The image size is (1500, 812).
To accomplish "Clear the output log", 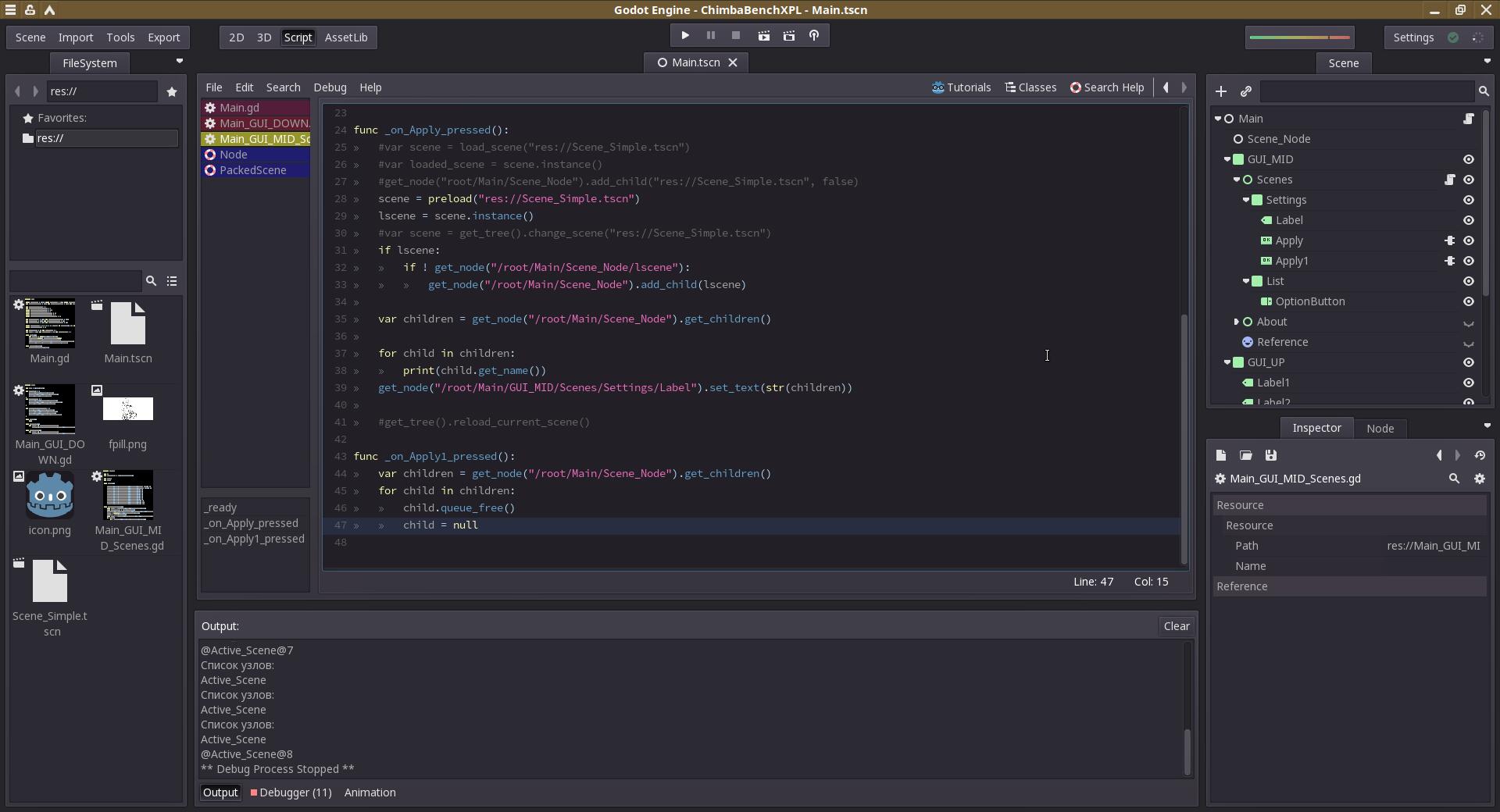I will pos(1177,626).
